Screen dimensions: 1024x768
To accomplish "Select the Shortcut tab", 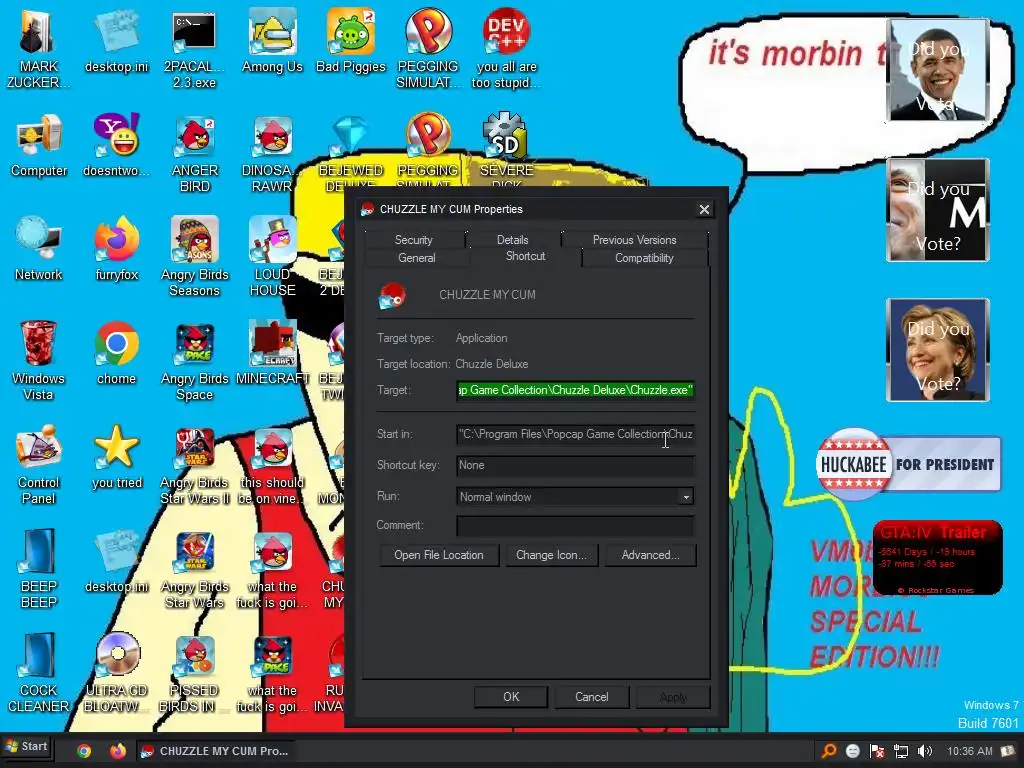I will 525,256.
